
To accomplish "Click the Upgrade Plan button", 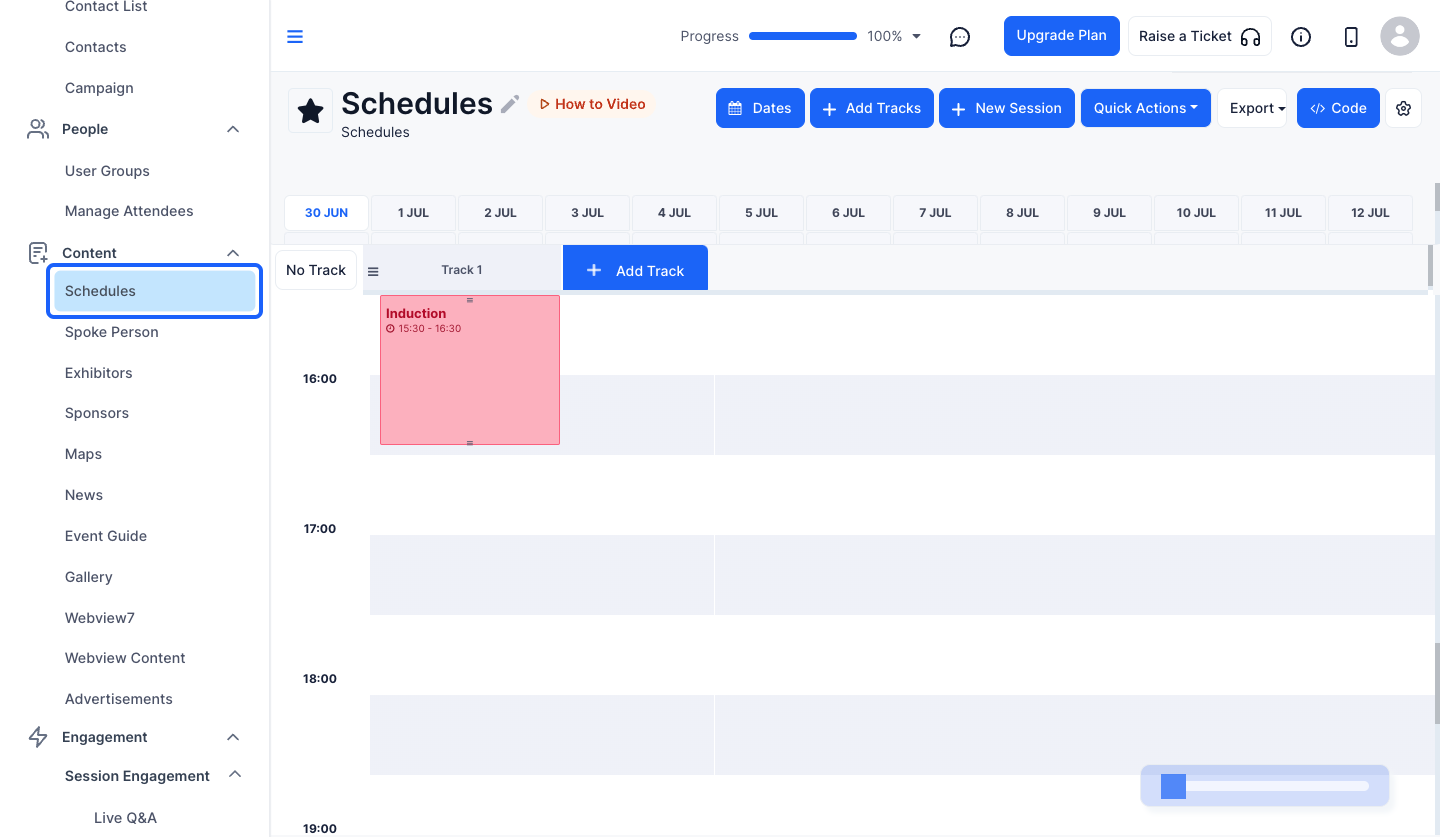I will point(1062,36).
